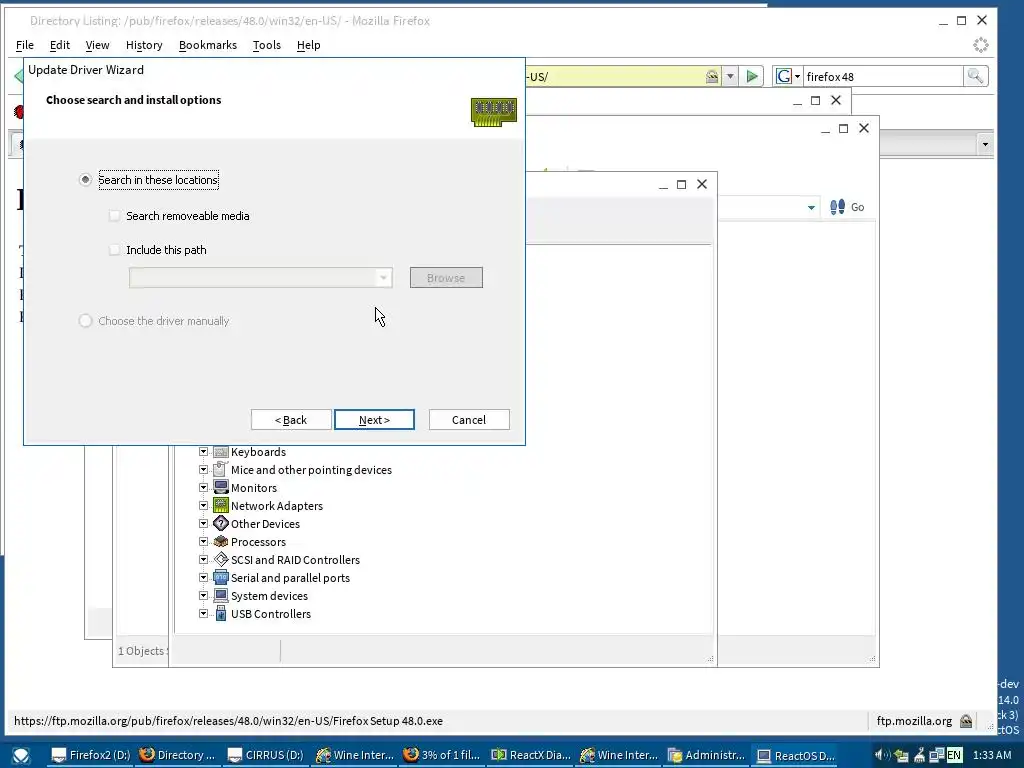
Task: Click the Serial and parallel ports icon
Action: [x=221, y=577]
